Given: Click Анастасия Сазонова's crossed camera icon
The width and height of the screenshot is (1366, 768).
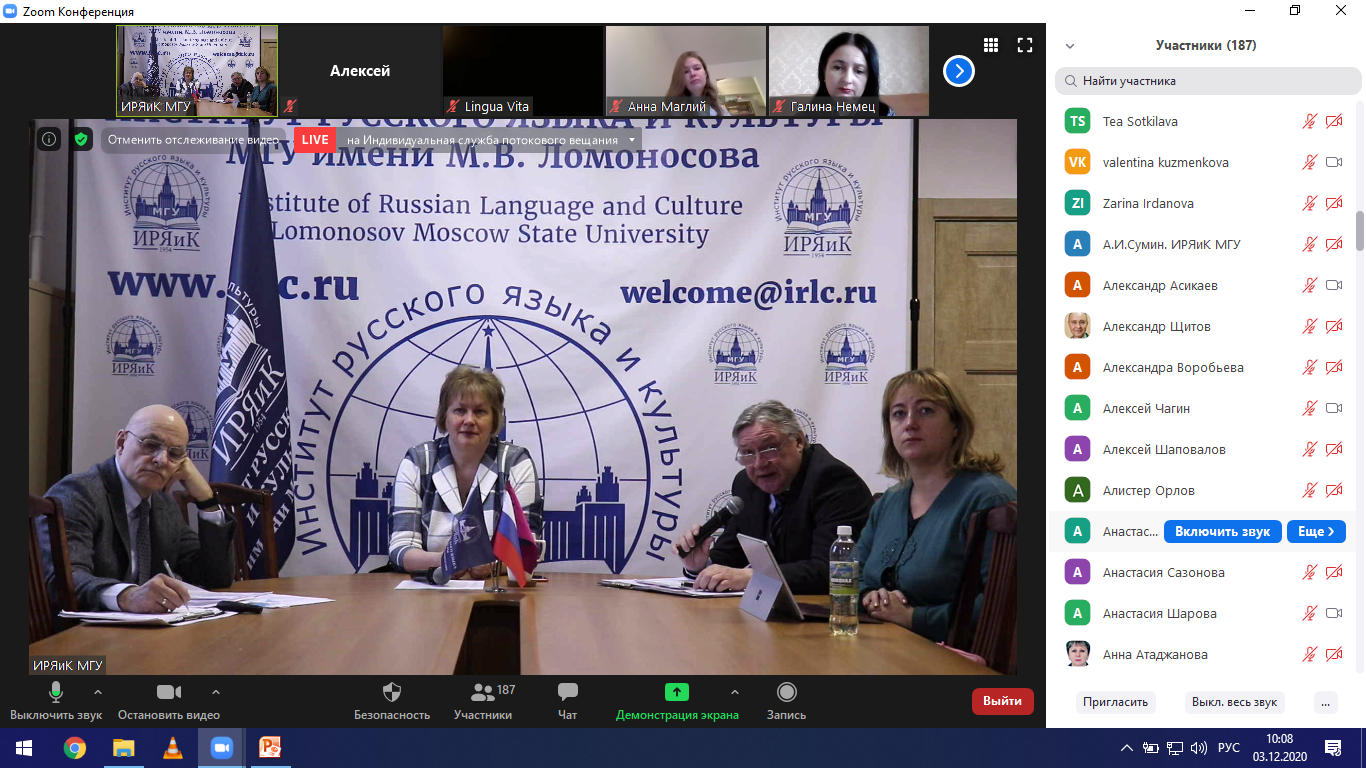Looking at the screenshot, I should [1333, 572].
